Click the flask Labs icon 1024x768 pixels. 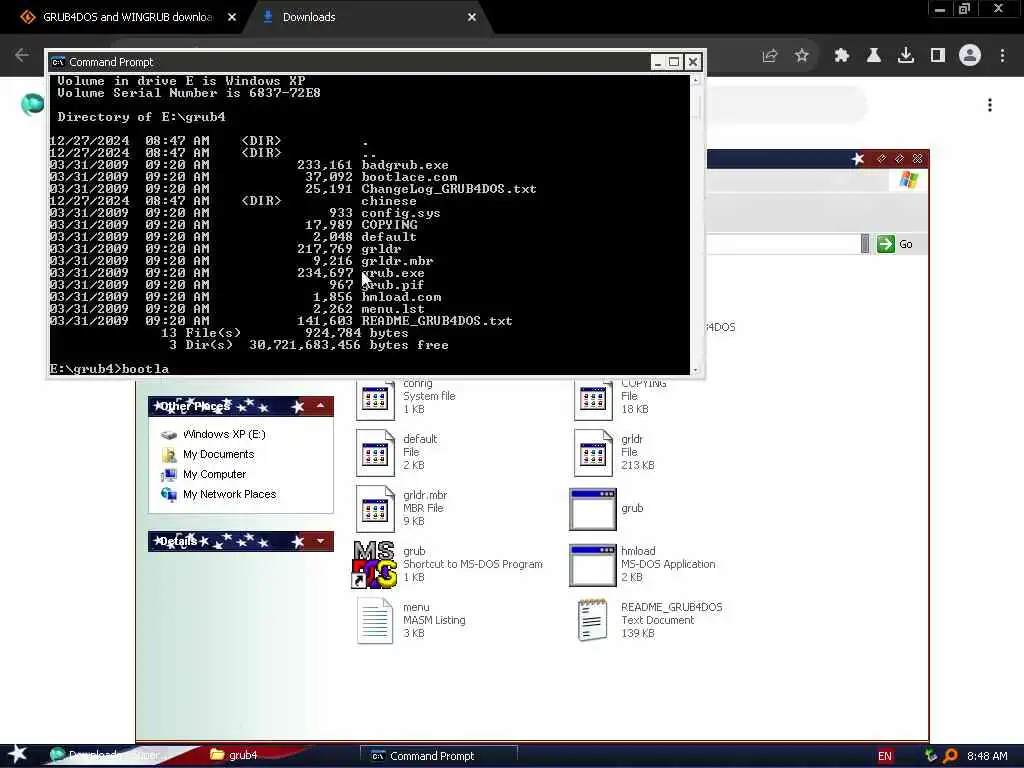pos(873,56)
